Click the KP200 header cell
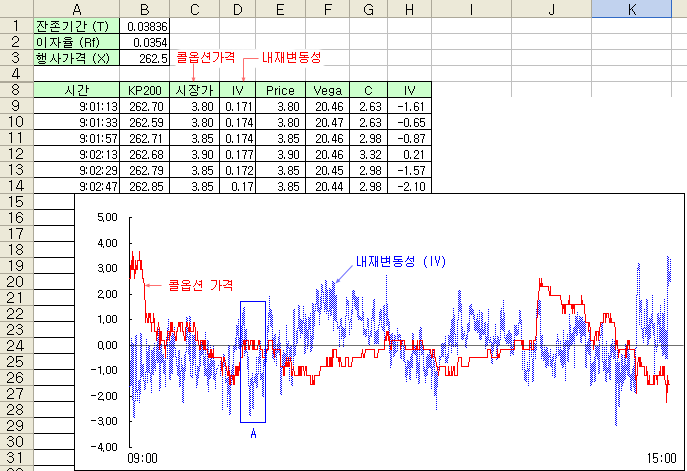 click(146, 90)
